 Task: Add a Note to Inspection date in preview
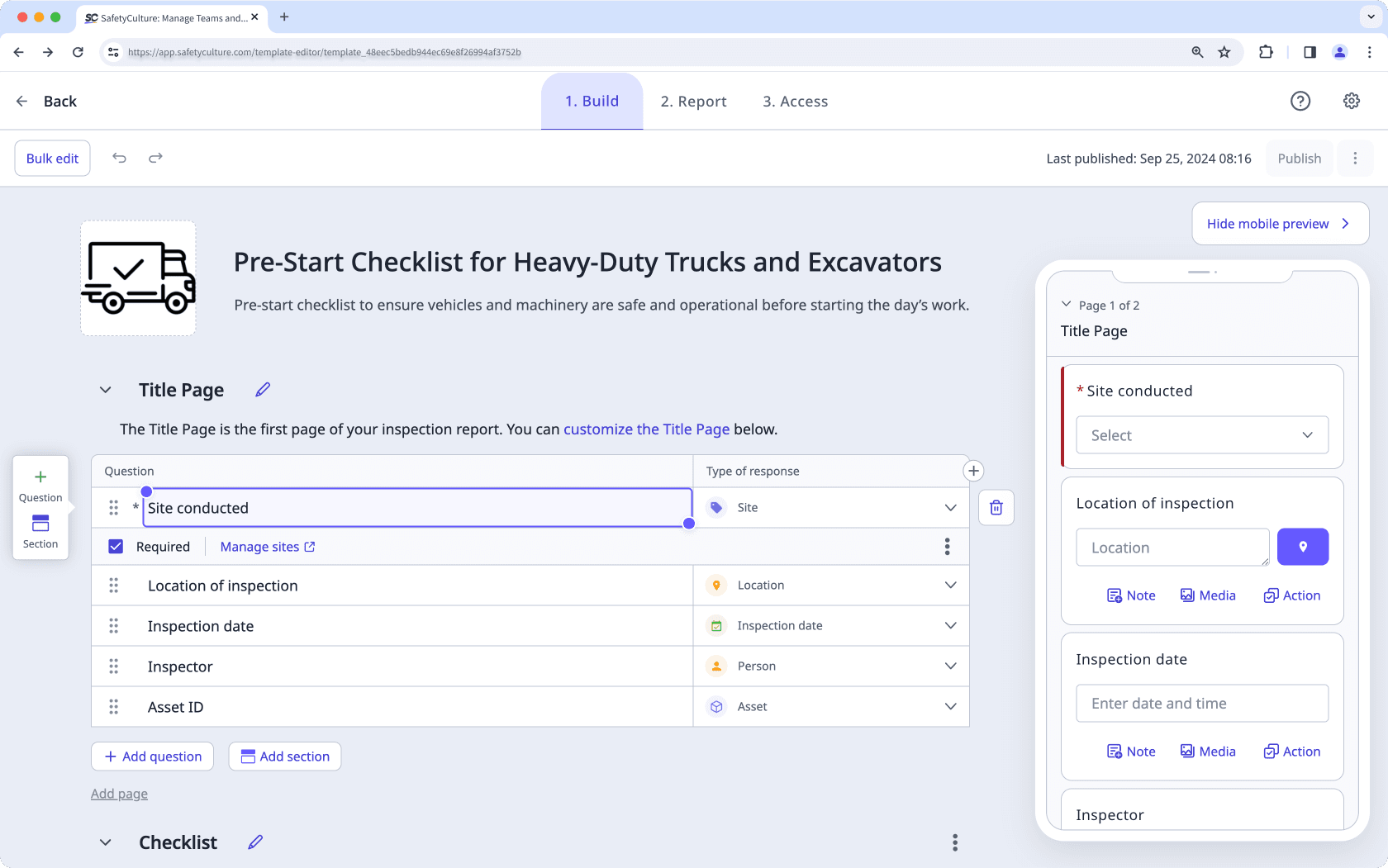click(x=1131, y=751)
